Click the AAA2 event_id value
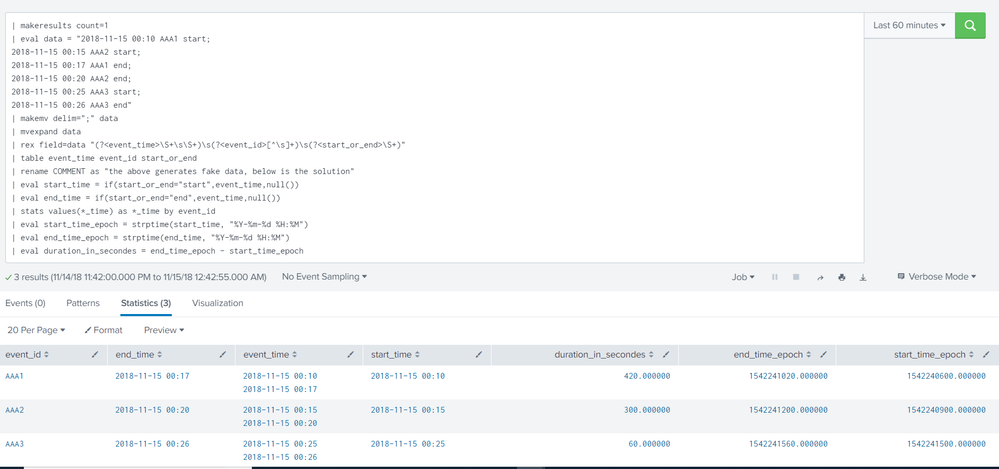The height and width of the screenshot is (469, 999). [15, 410]
